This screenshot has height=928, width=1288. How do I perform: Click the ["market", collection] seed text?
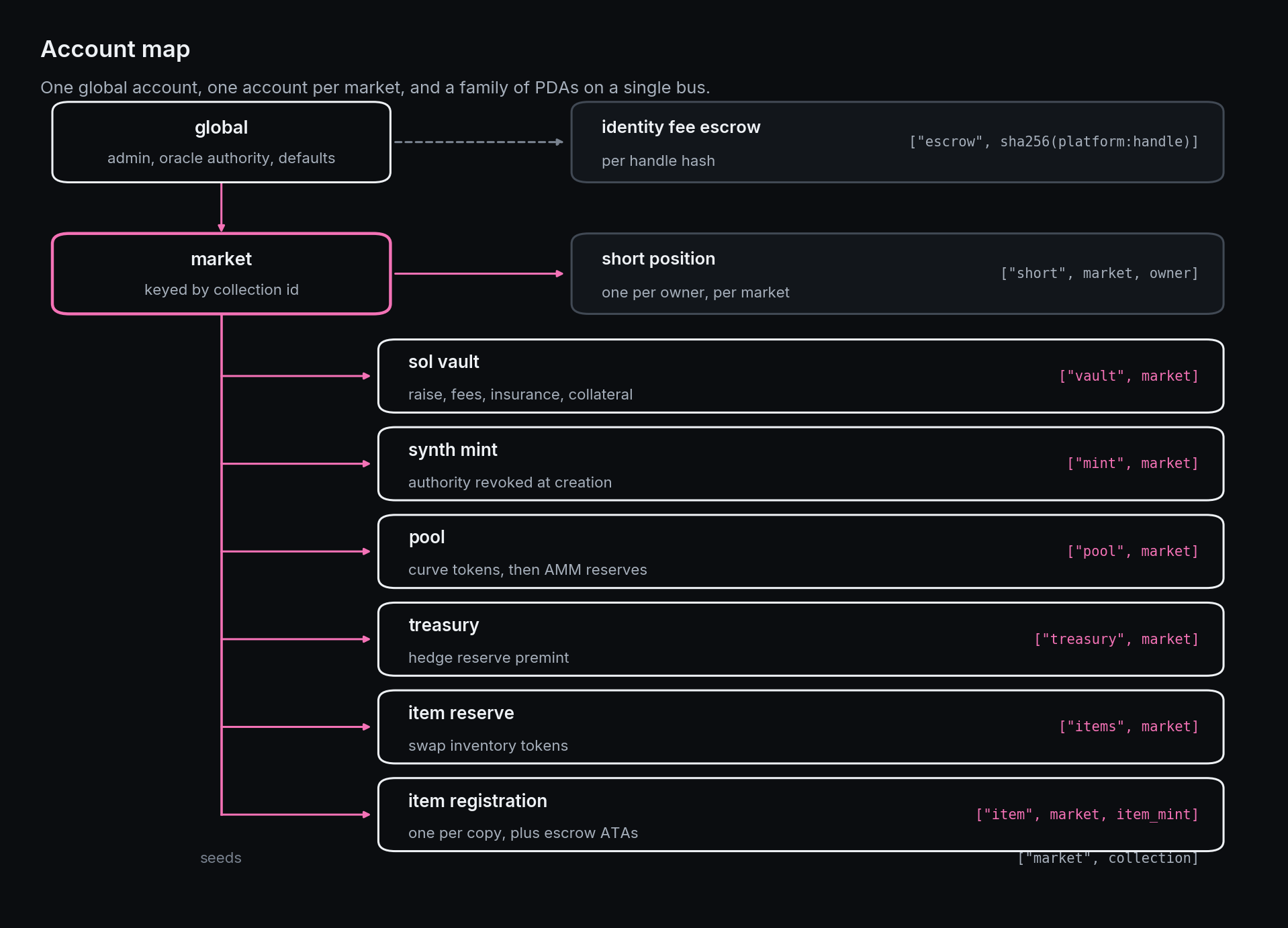pyautogui.click(x=1108, y=859)
